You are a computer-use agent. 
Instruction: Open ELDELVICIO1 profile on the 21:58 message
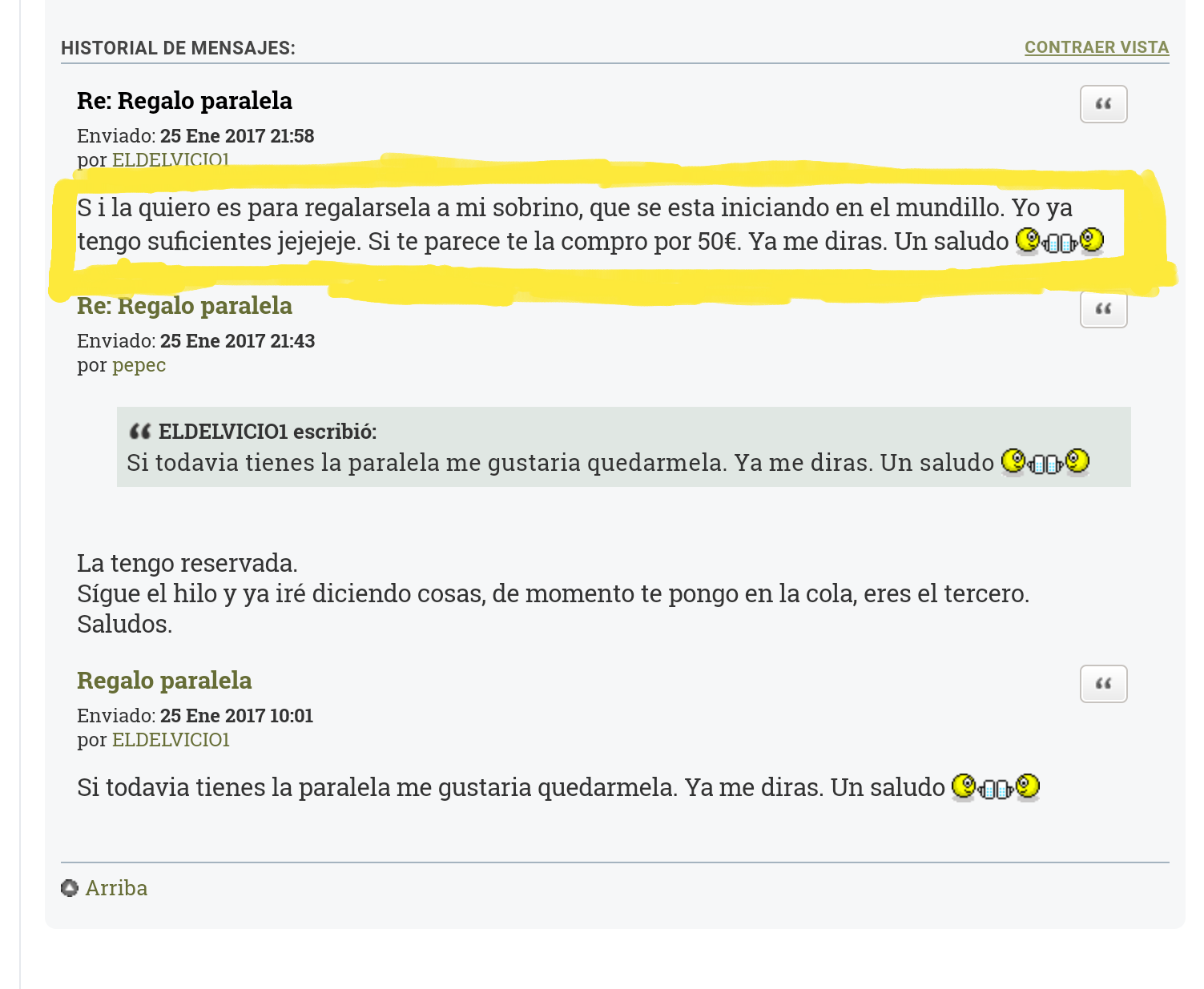tap(171, 159)
